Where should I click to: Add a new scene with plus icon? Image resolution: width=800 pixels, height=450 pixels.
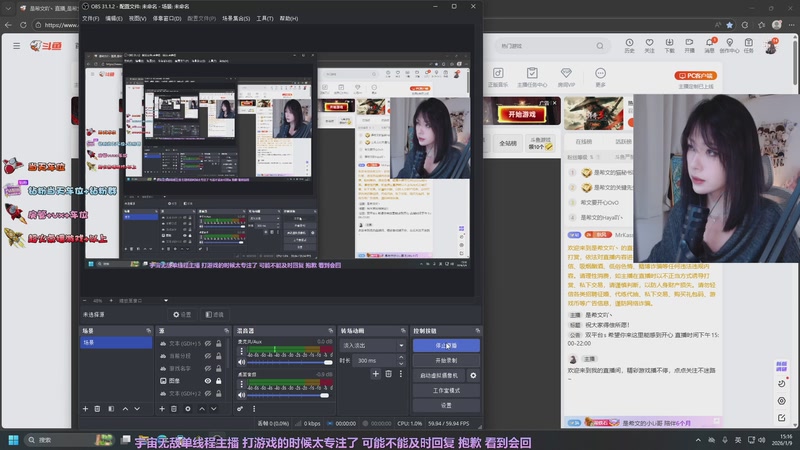85,409
